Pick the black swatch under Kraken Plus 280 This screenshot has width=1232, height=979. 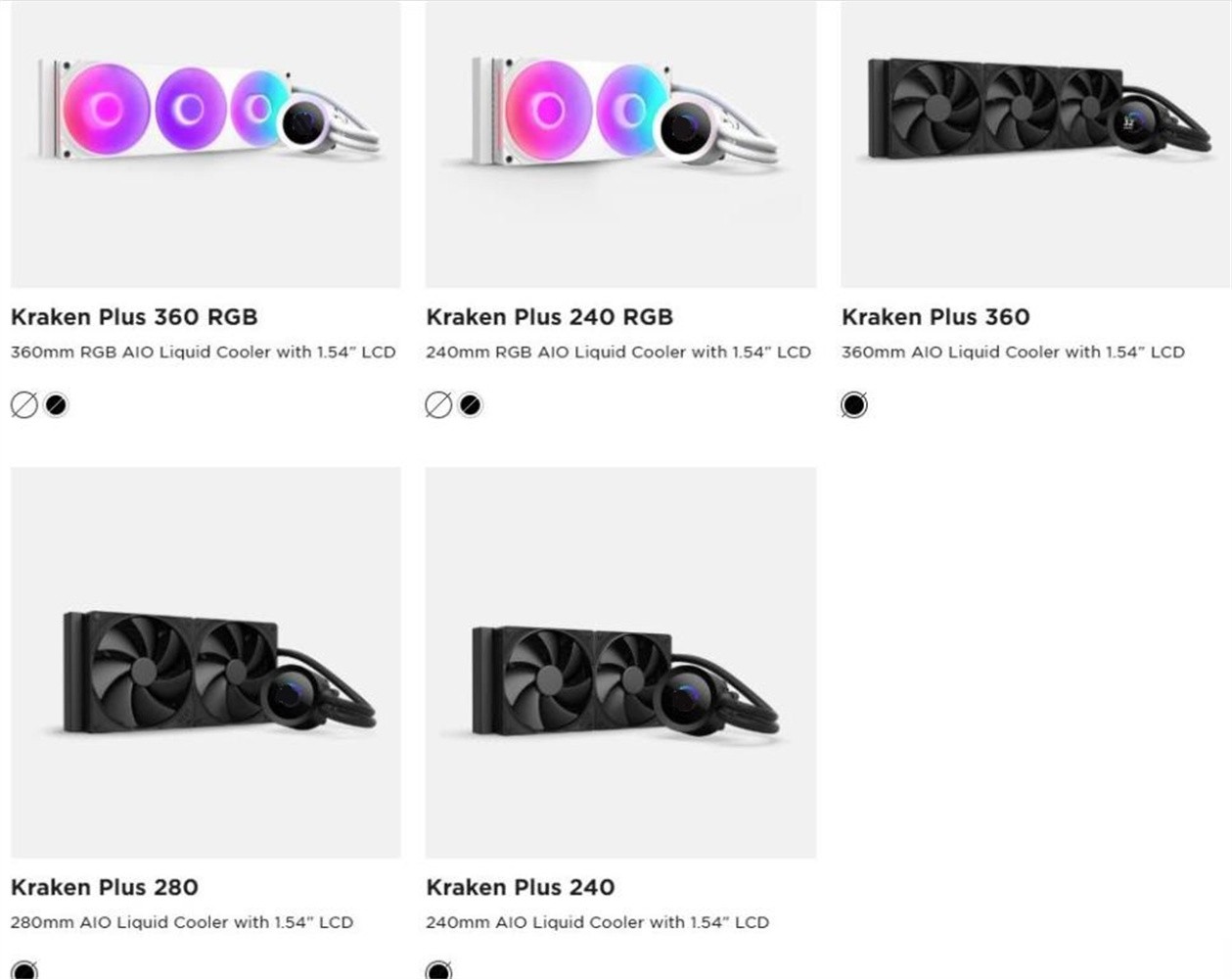pyautogui.click(x=24, y=970)
